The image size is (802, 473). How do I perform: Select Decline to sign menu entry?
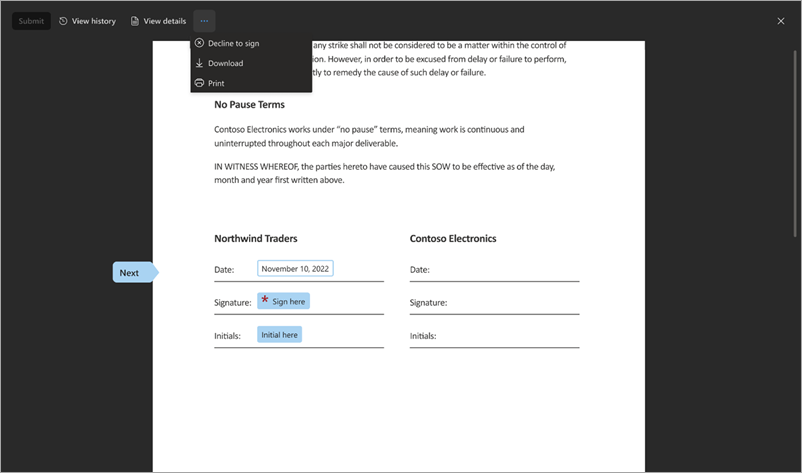click(x=251, y=43)
